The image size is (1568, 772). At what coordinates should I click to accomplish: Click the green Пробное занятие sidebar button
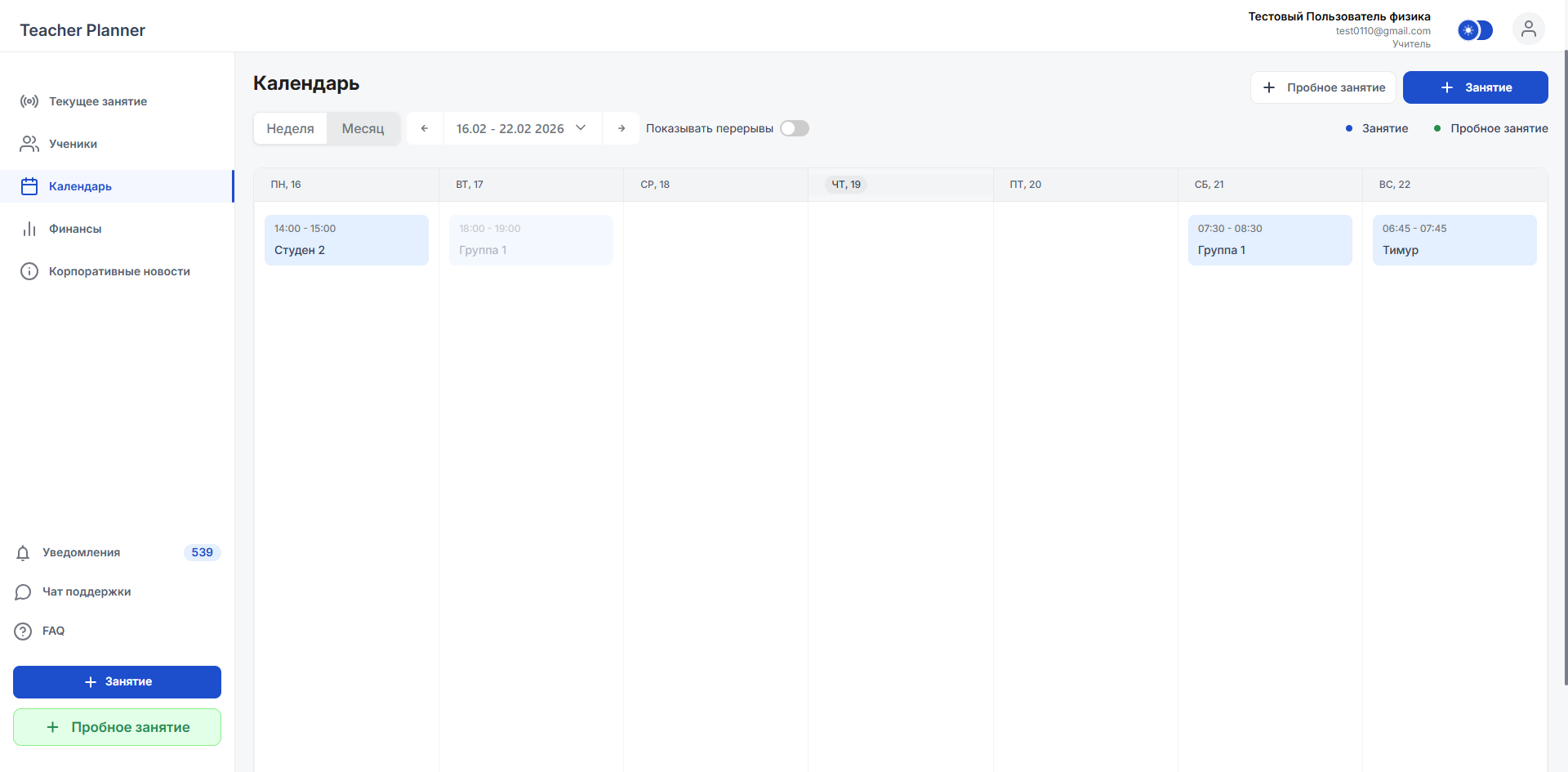pos(117,727)
